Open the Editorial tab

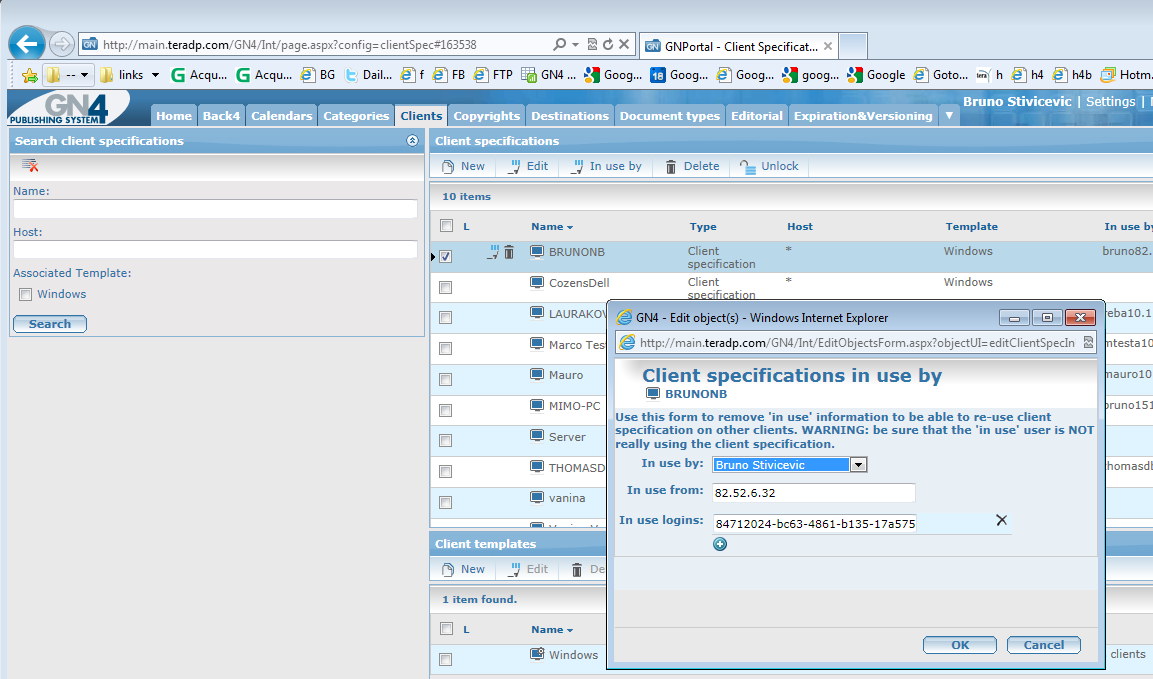[757, 115]
